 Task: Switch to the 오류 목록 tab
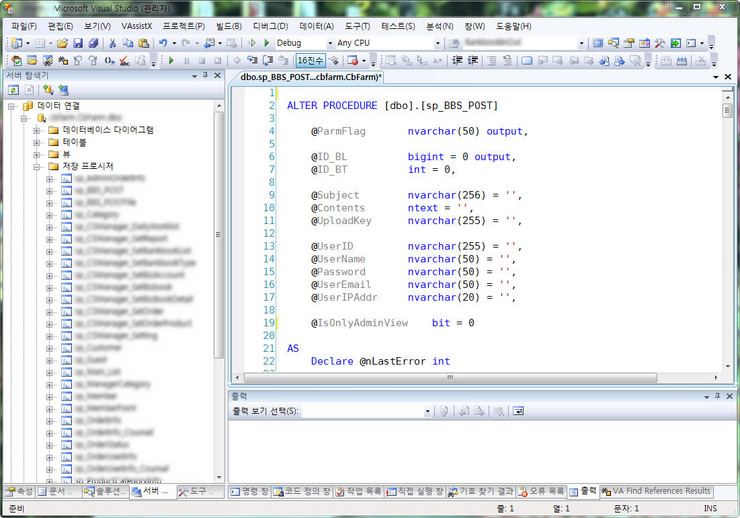pyautogui.click(x=541, y=492)
